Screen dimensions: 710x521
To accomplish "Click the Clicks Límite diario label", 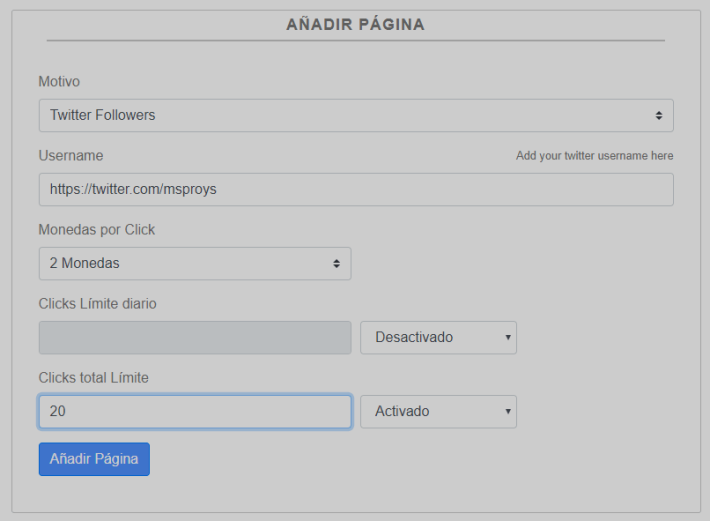I will (97, 304).
